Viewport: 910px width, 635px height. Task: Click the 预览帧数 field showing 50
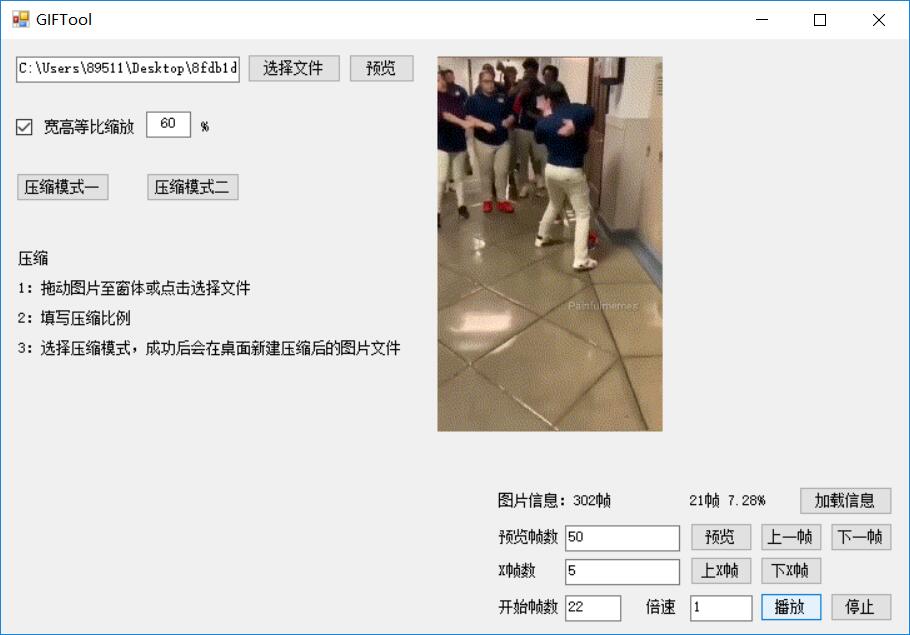[622, 537]
